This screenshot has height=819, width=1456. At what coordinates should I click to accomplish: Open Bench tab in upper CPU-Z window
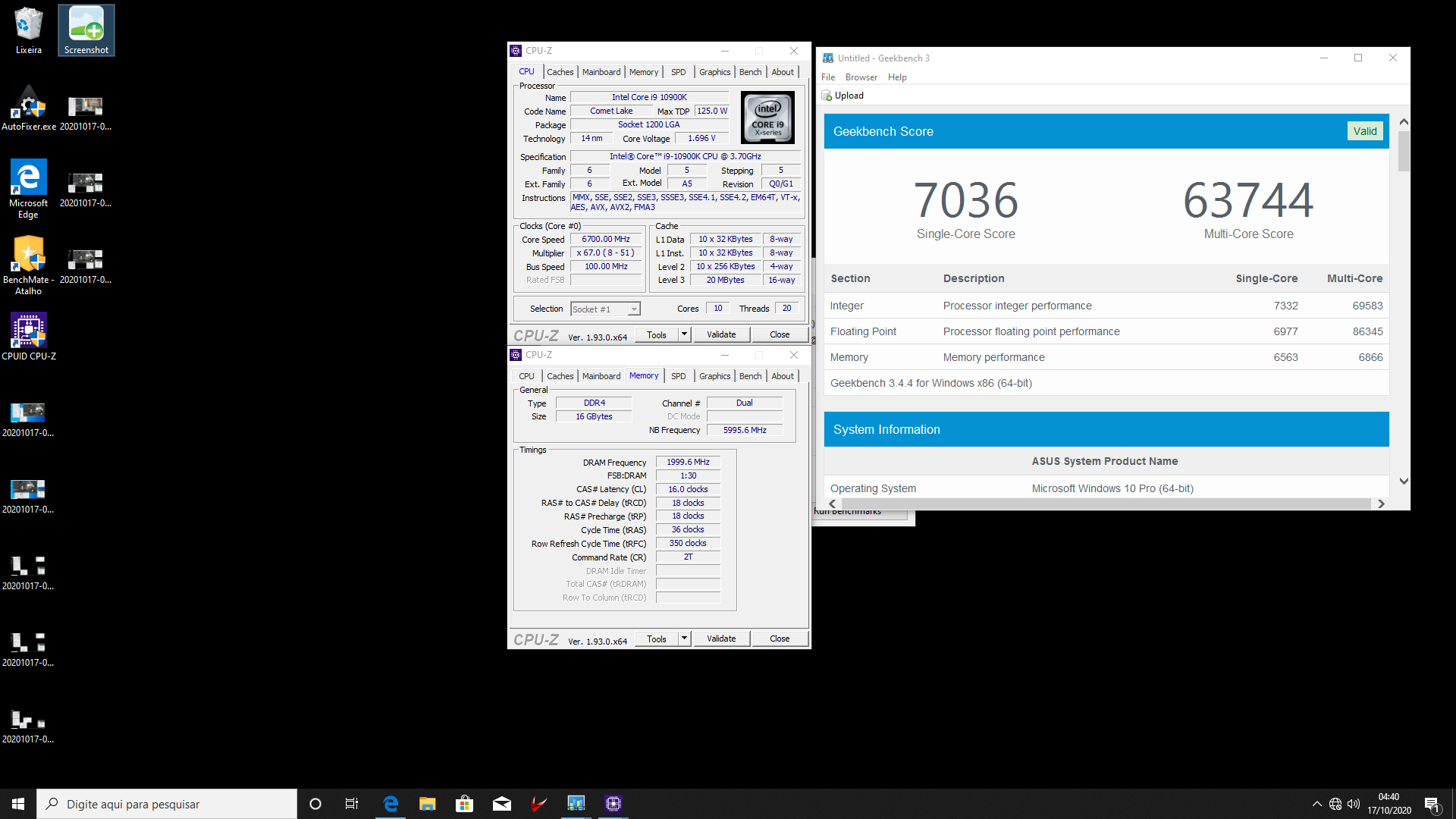750,72
